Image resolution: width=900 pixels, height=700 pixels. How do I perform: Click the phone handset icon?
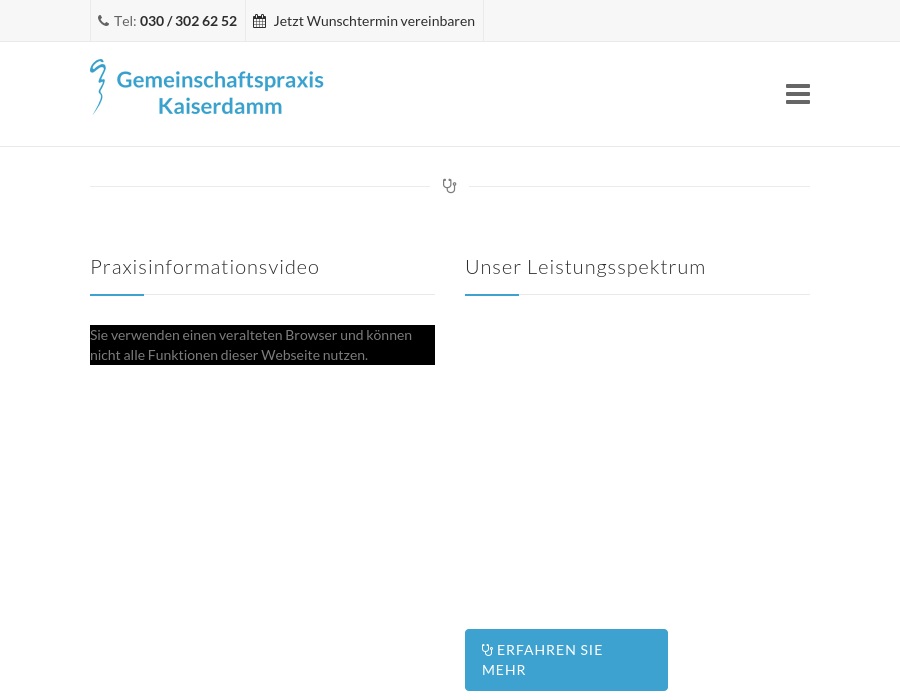click(103, 21)
